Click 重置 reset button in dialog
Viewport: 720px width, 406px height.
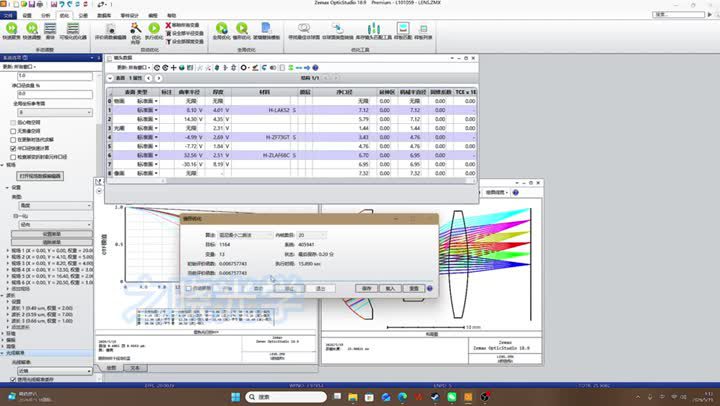pyautogui.click(x=414, y=288)
